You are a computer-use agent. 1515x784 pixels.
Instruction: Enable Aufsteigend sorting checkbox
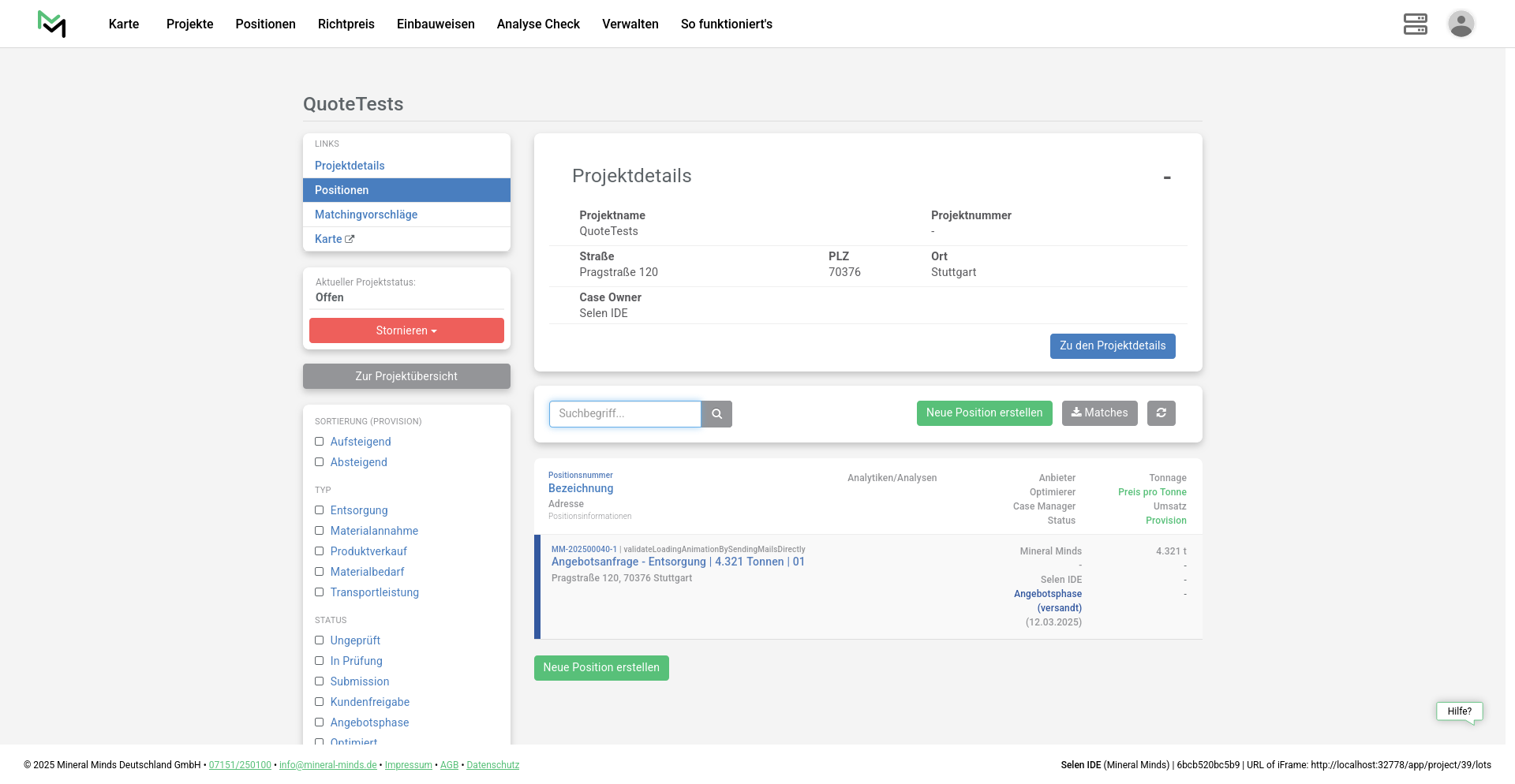[x=320, y=442]
